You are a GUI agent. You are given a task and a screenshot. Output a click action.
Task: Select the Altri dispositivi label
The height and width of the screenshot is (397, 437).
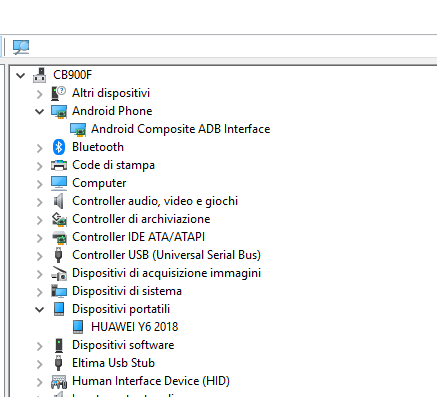click(x=111, y=93)
